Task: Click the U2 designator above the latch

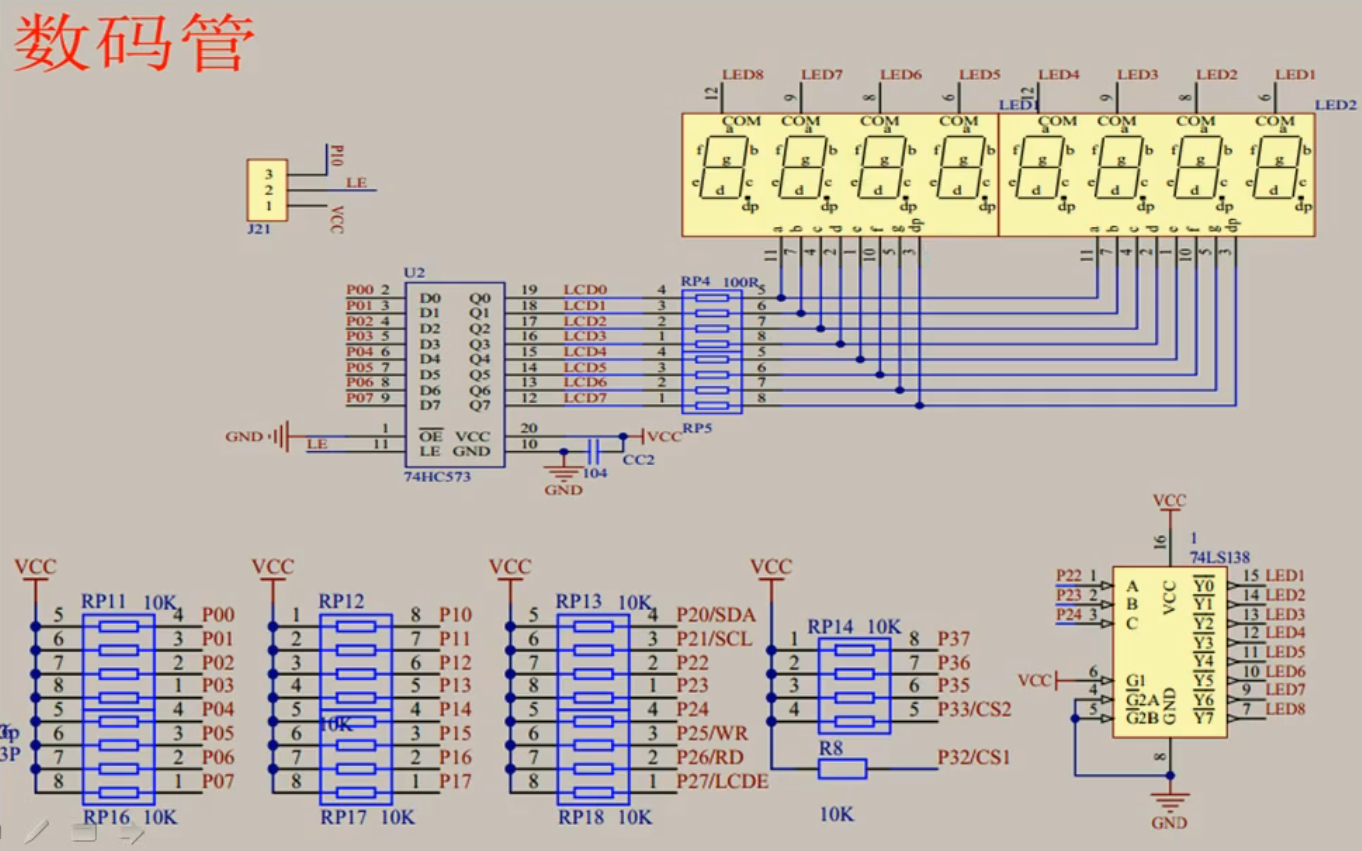Action: (x=414, y=272)
